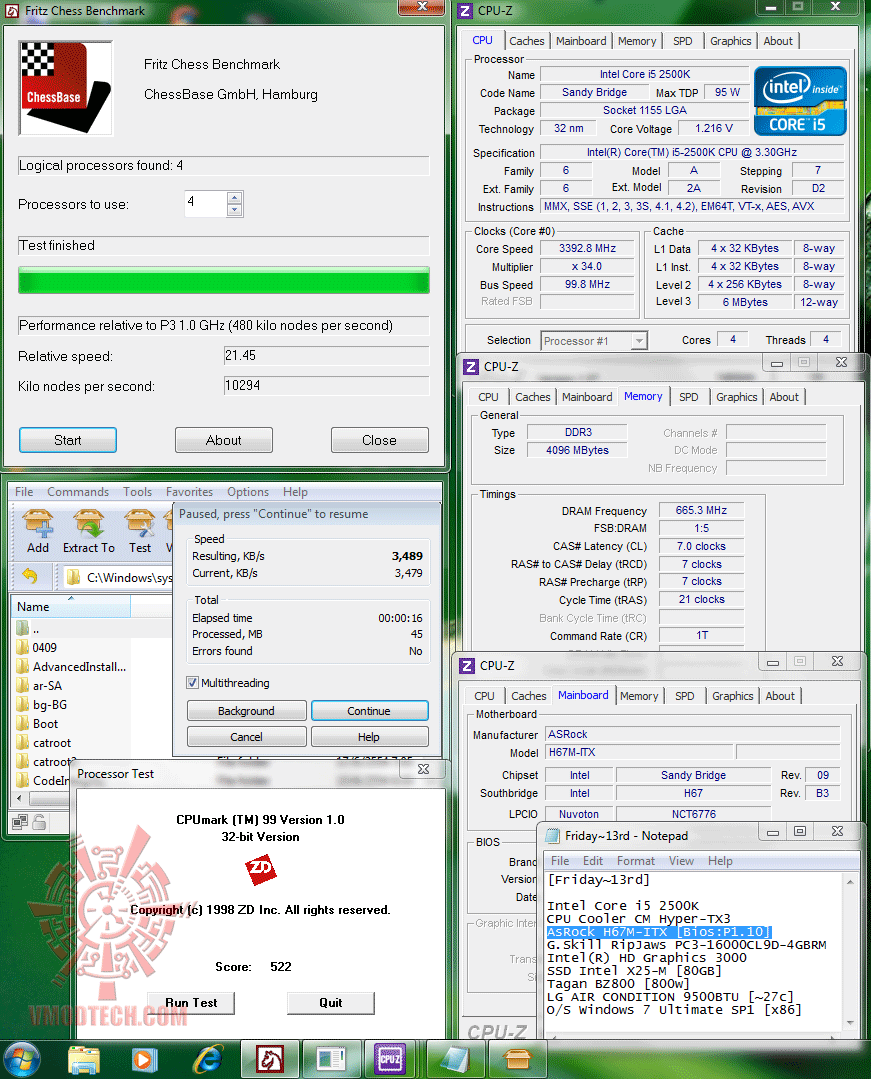Click Cancel in WinRAR test dialog
Image resolution: width=871 pixels, height=1079 pixels.
246,737
